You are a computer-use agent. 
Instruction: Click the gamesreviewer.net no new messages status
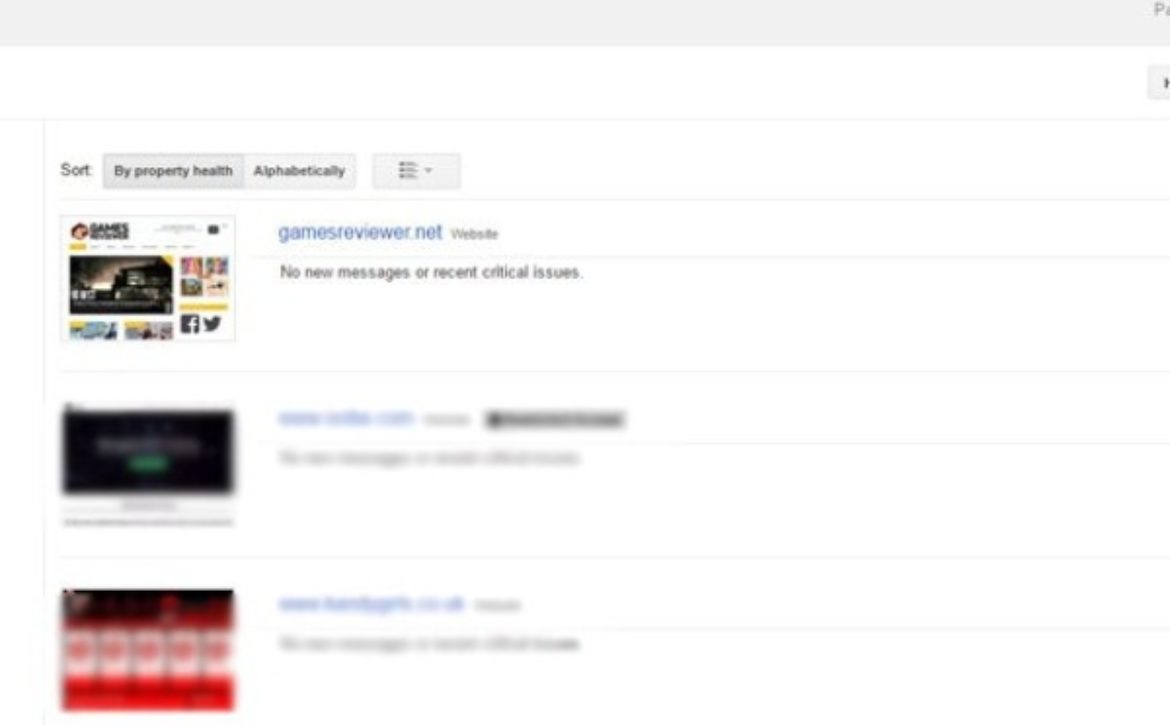(x=431, y=272)
